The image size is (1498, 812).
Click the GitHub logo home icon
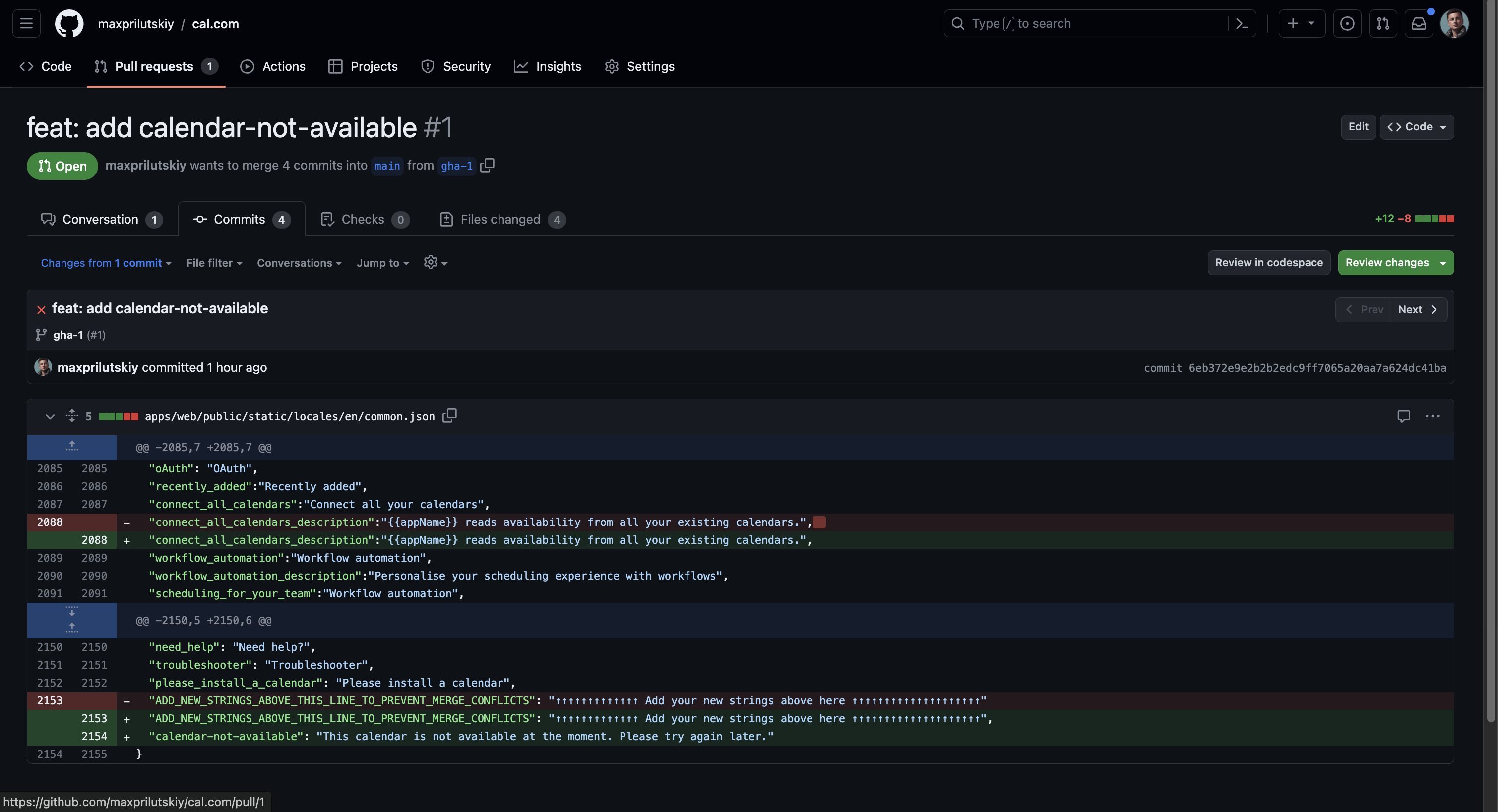[68, 23]
